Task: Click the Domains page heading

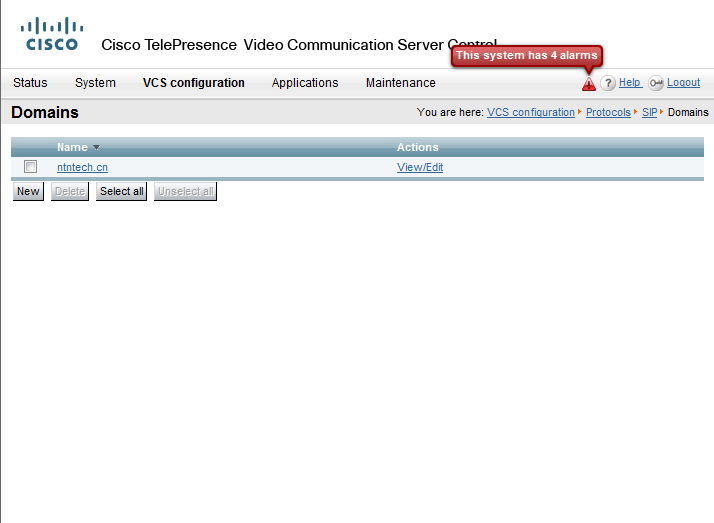Action: (45, 112)
